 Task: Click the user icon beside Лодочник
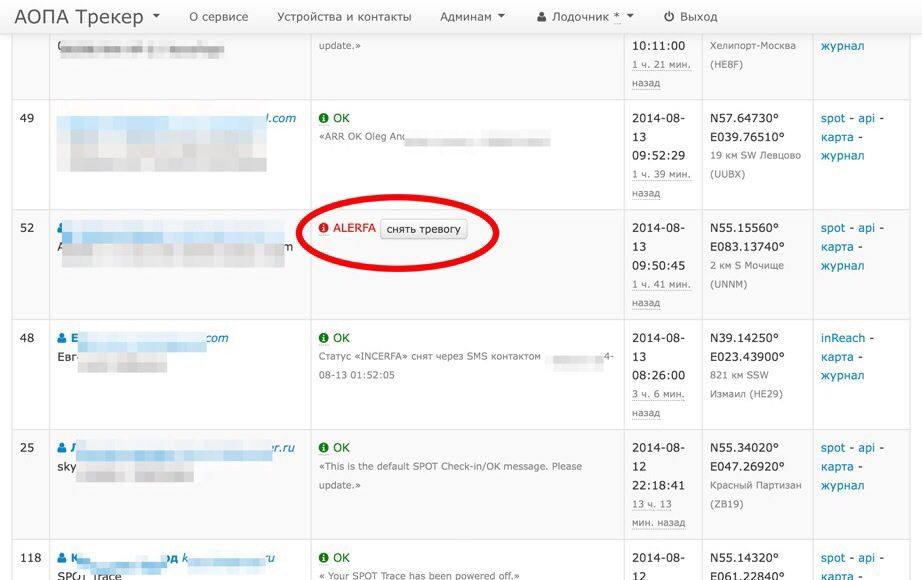(x=541, y=17)
